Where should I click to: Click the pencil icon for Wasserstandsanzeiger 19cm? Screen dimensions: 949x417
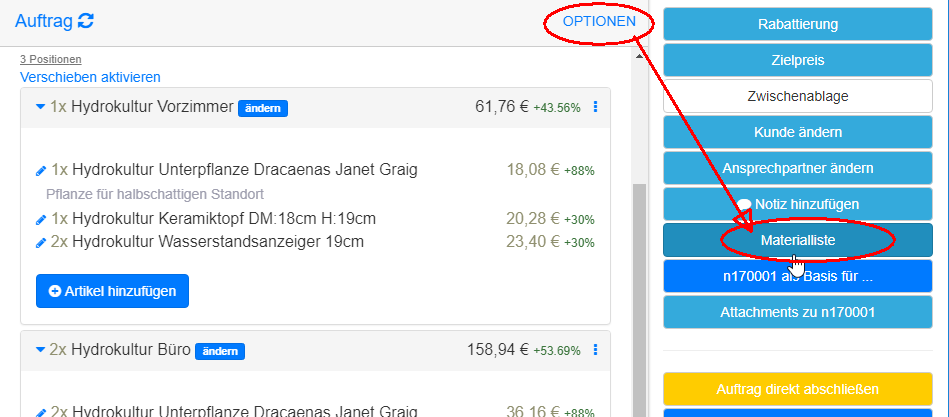click(40, 242)
